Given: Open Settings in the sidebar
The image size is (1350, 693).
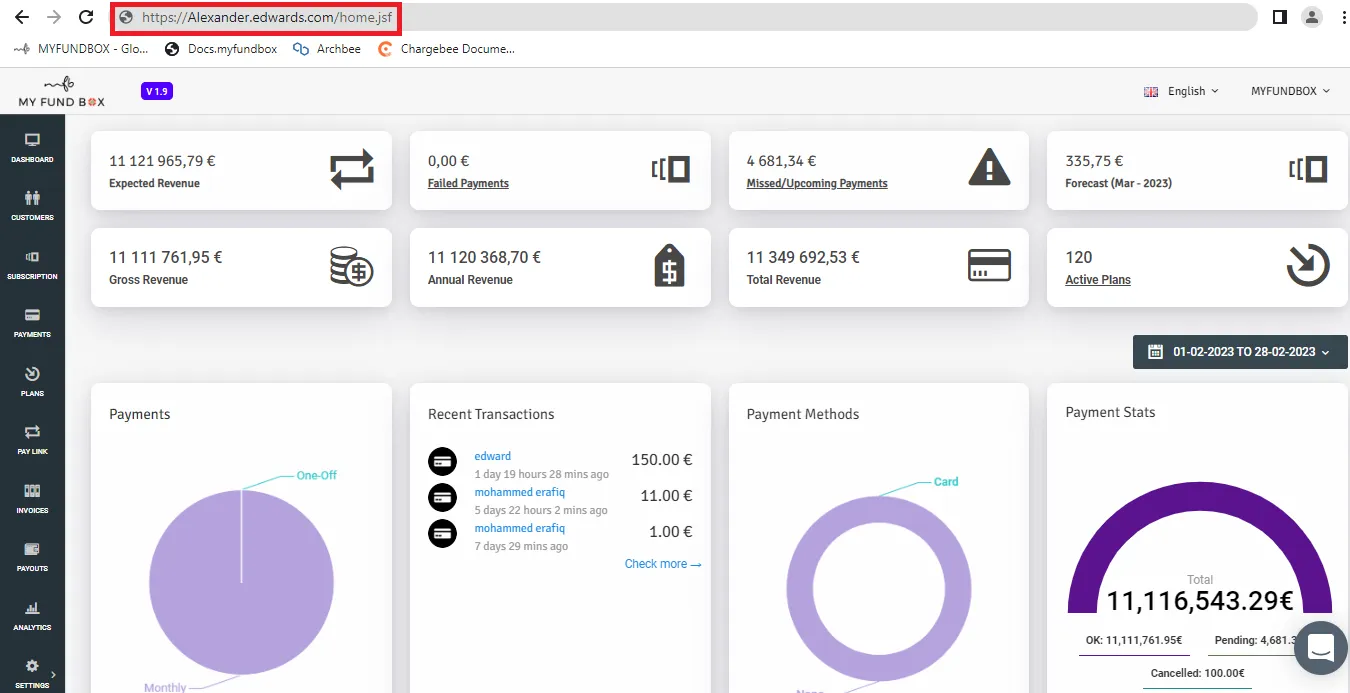Looking at the screenshot, I should pos(32,673).
